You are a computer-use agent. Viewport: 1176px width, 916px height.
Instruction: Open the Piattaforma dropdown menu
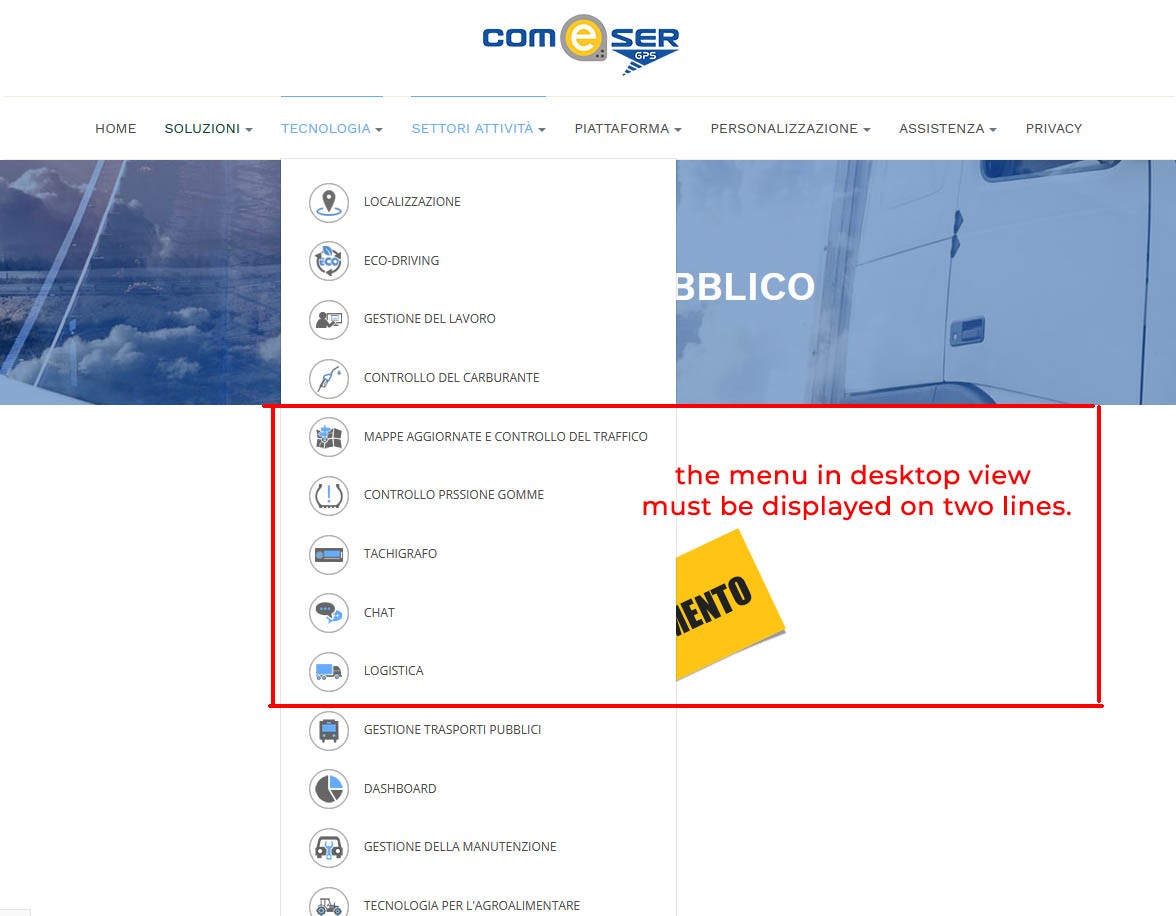[x=628, y=128]
